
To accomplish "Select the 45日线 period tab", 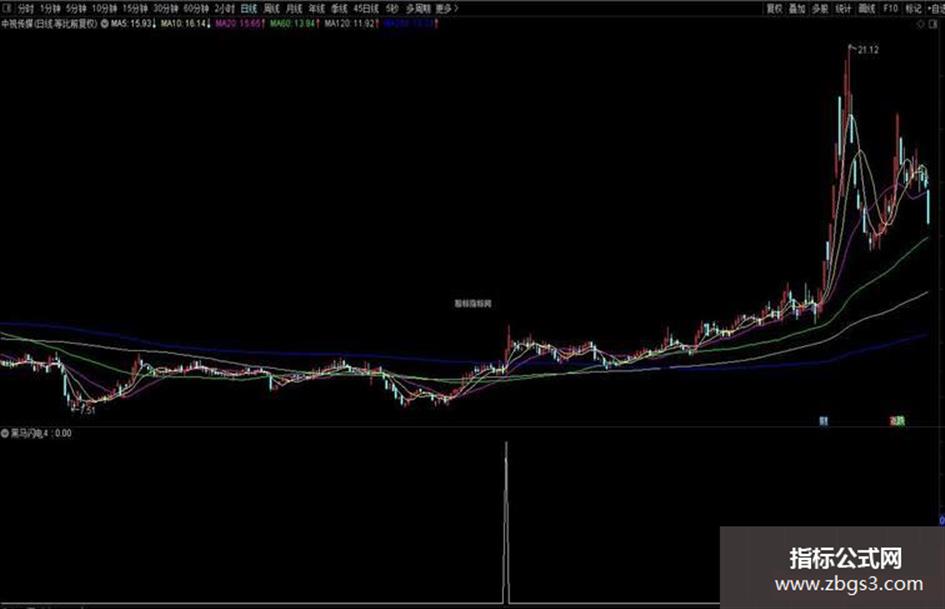I will (x=366, y=8).
